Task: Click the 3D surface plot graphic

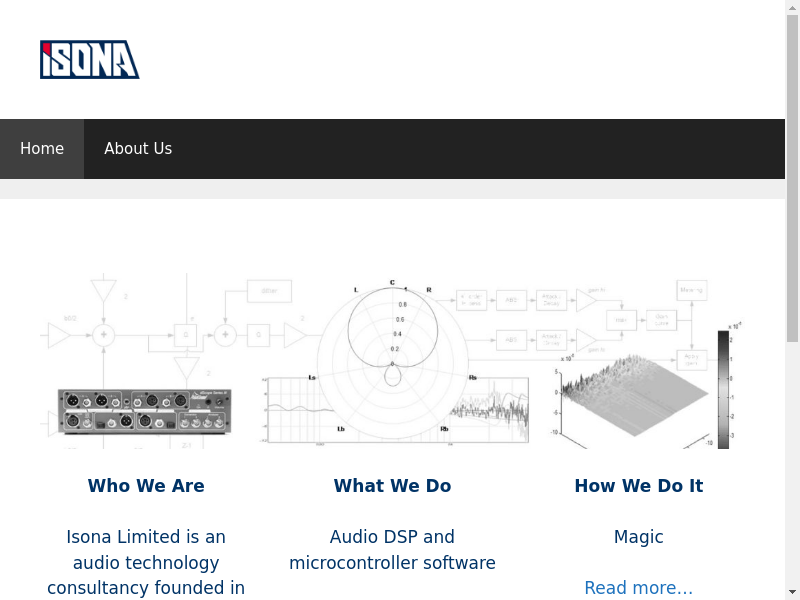Action: coord(630,395)
